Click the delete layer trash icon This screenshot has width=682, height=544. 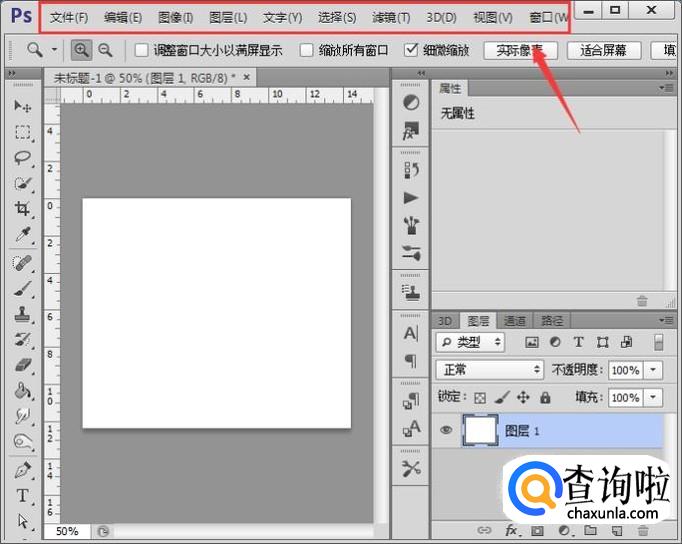click(643, 530)
